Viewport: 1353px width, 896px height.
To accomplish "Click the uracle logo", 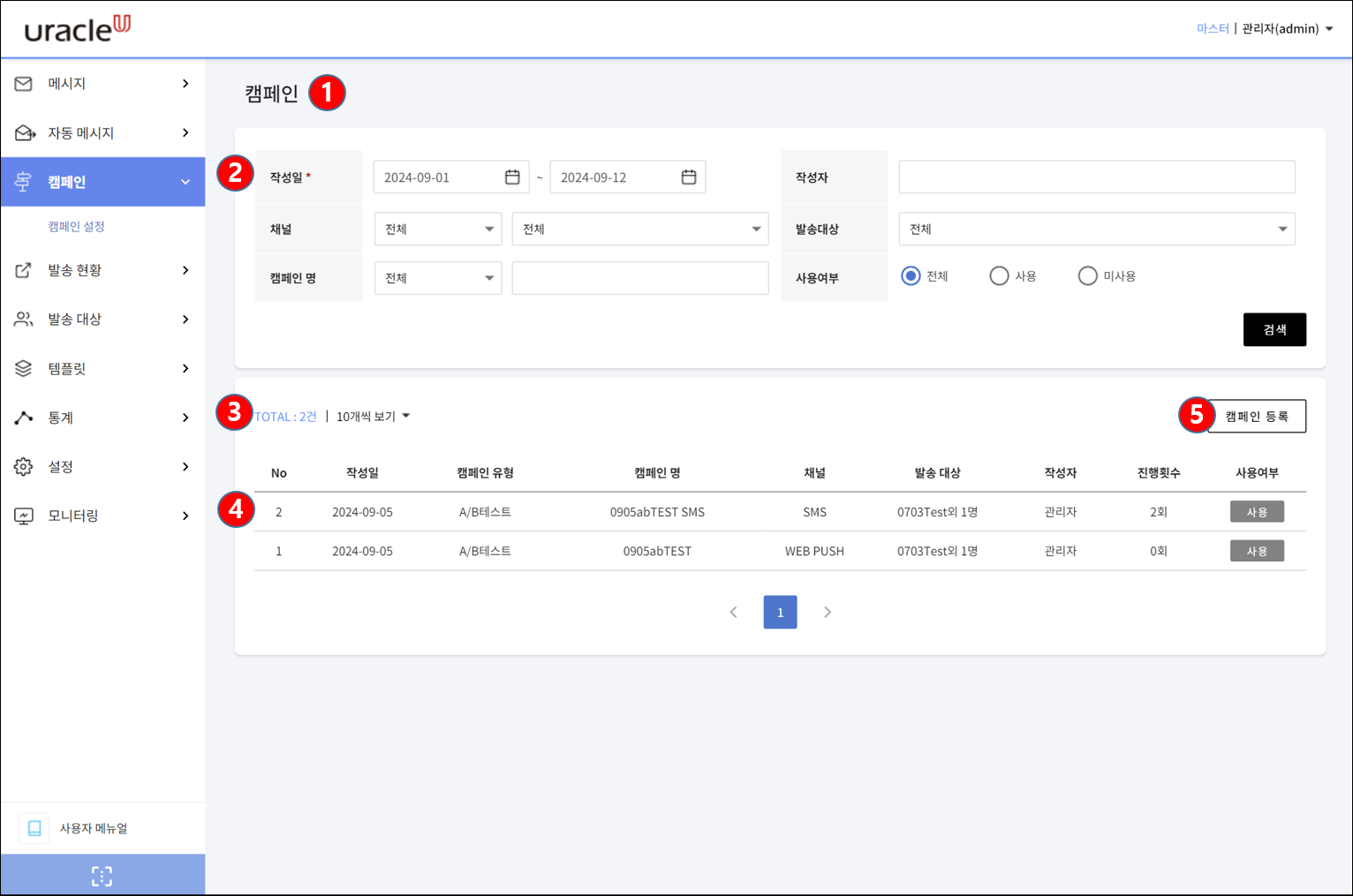I will click(x=78, y=29).
